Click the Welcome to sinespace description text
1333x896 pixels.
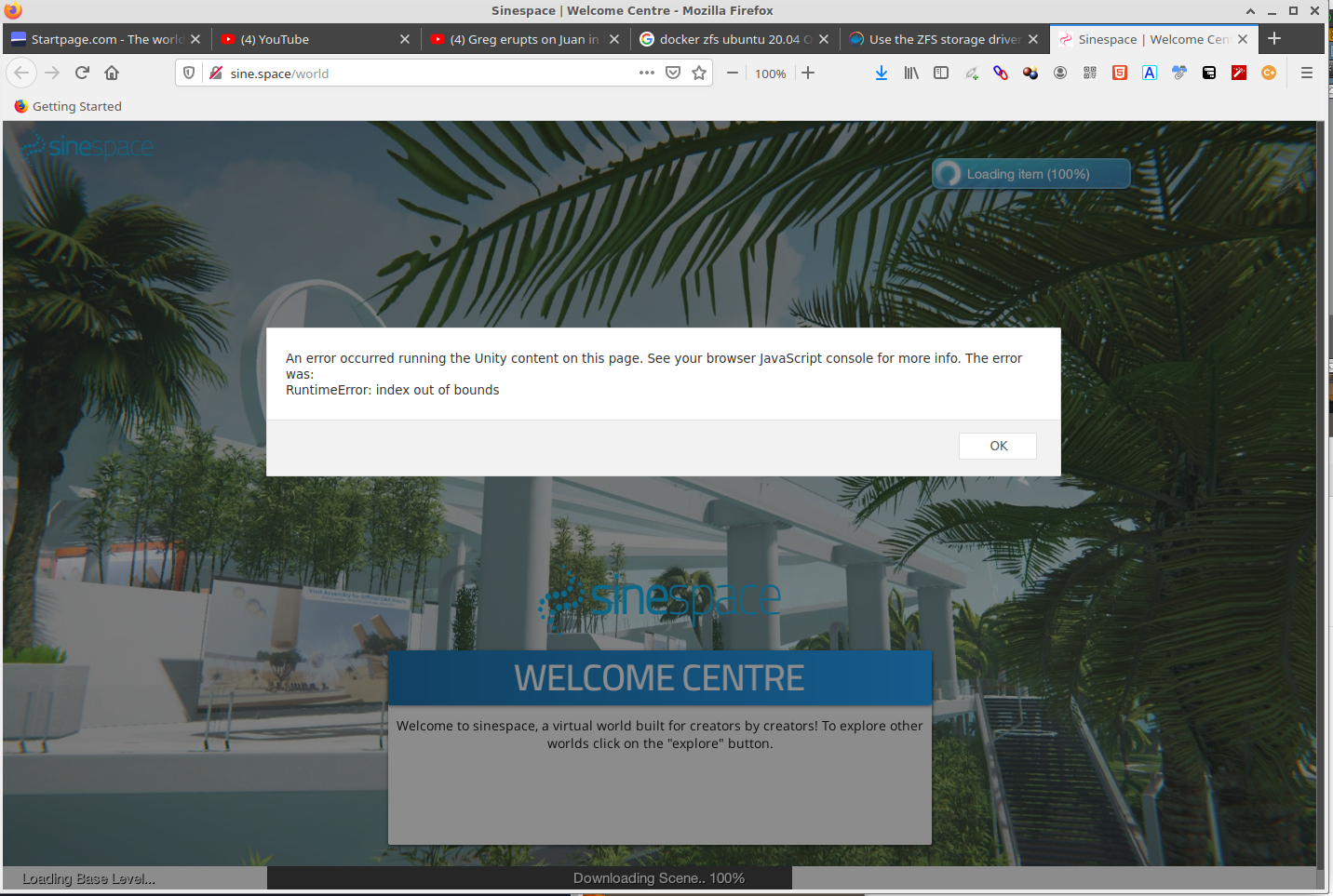(x=660, y=734)
